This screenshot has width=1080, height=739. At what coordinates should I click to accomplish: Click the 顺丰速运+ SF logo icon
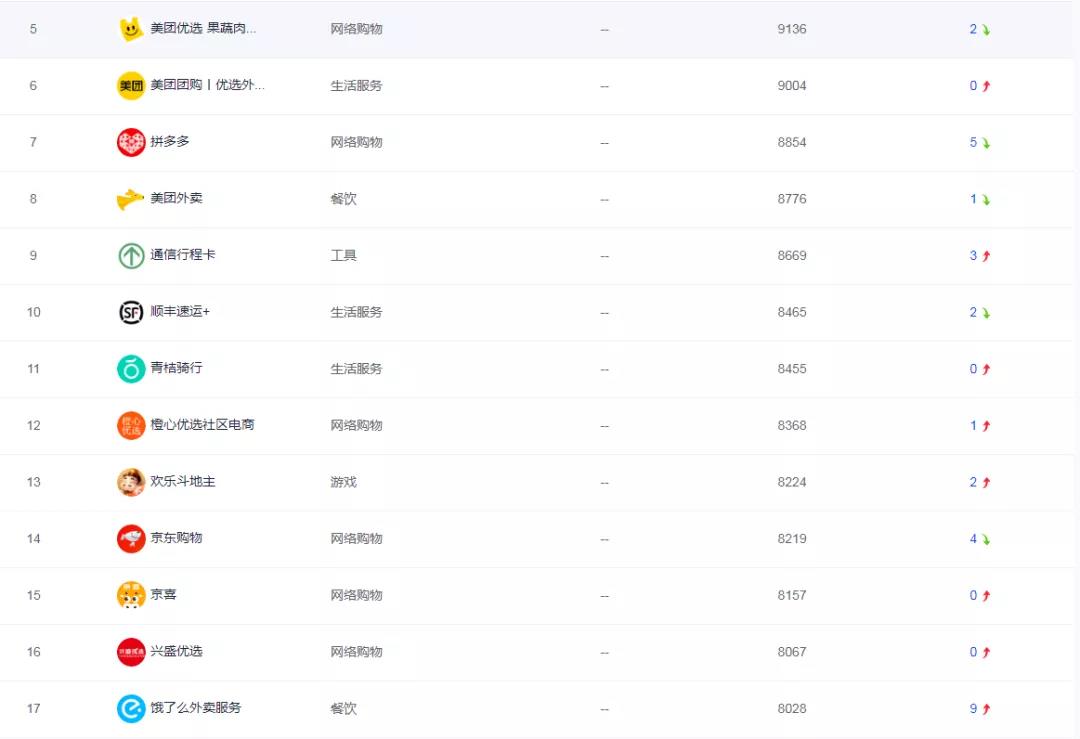131,312
